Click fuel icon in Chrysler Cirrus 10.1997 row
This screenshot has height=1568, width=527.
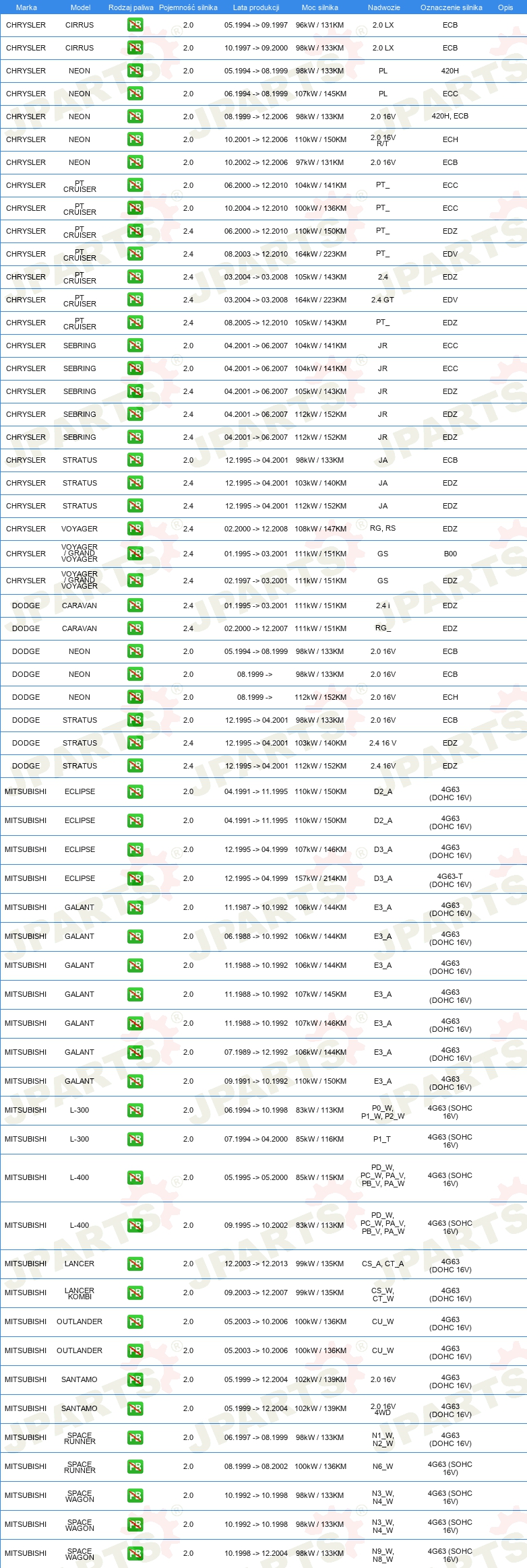click(135, 48)
